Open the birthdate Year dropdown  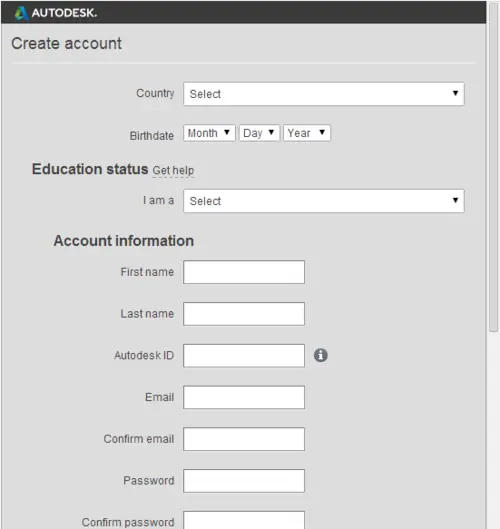click(307, 133)
